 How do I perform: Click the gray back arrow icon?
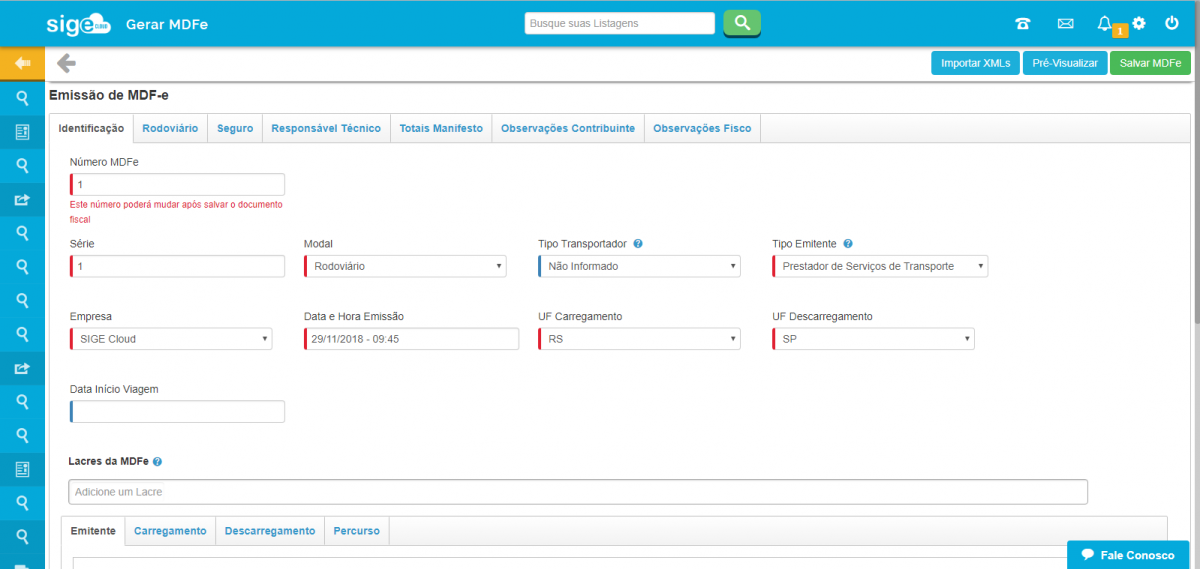[66, 64]
